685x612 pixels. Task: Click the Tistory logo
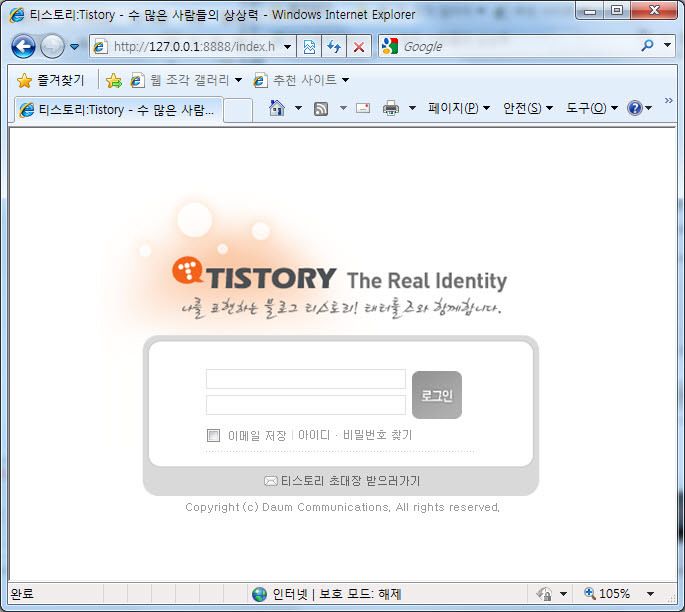(x=254, y=274)
